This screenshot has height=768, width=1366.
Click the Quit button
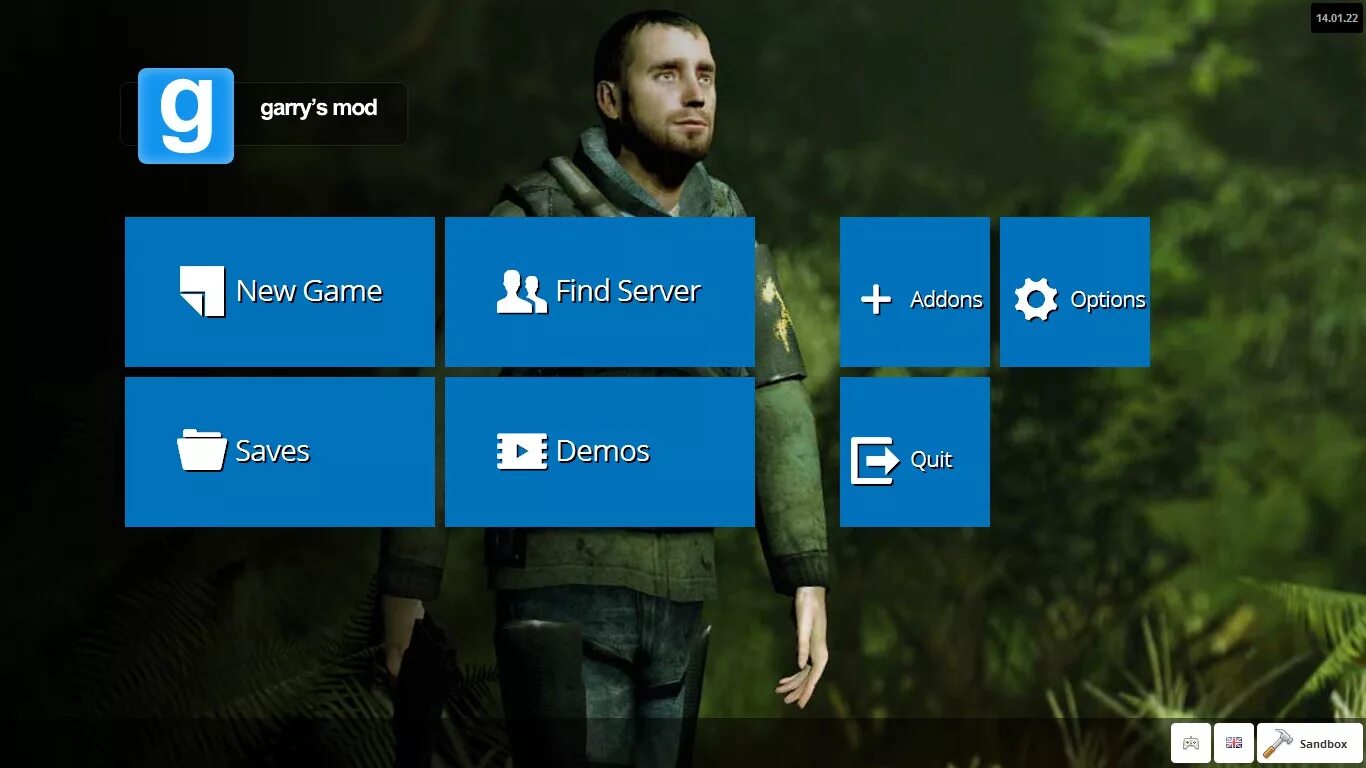[914, 451]
